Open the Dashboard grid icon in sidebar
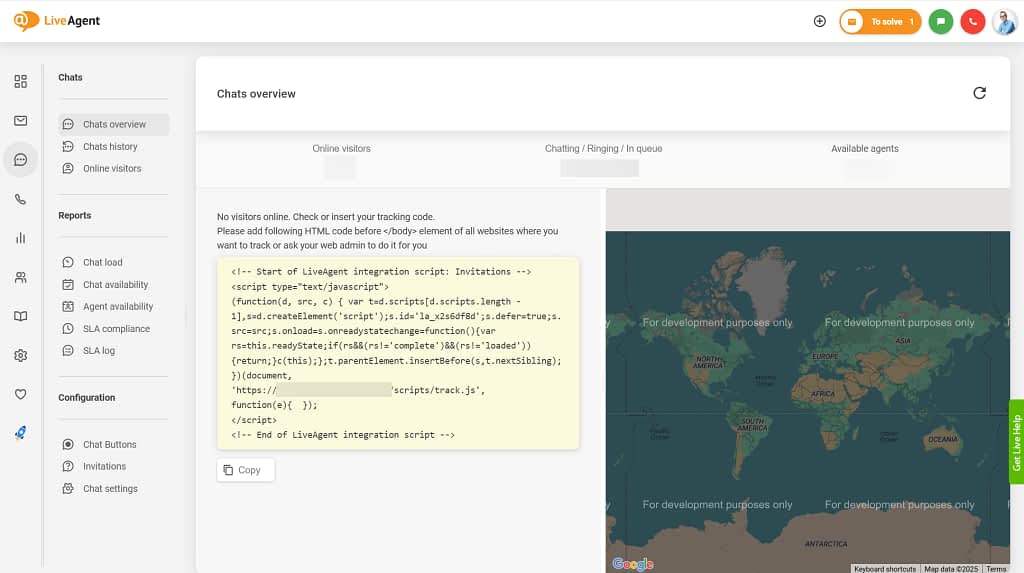The width and height of the screenshot is (1024, 573). pos(20,81)
